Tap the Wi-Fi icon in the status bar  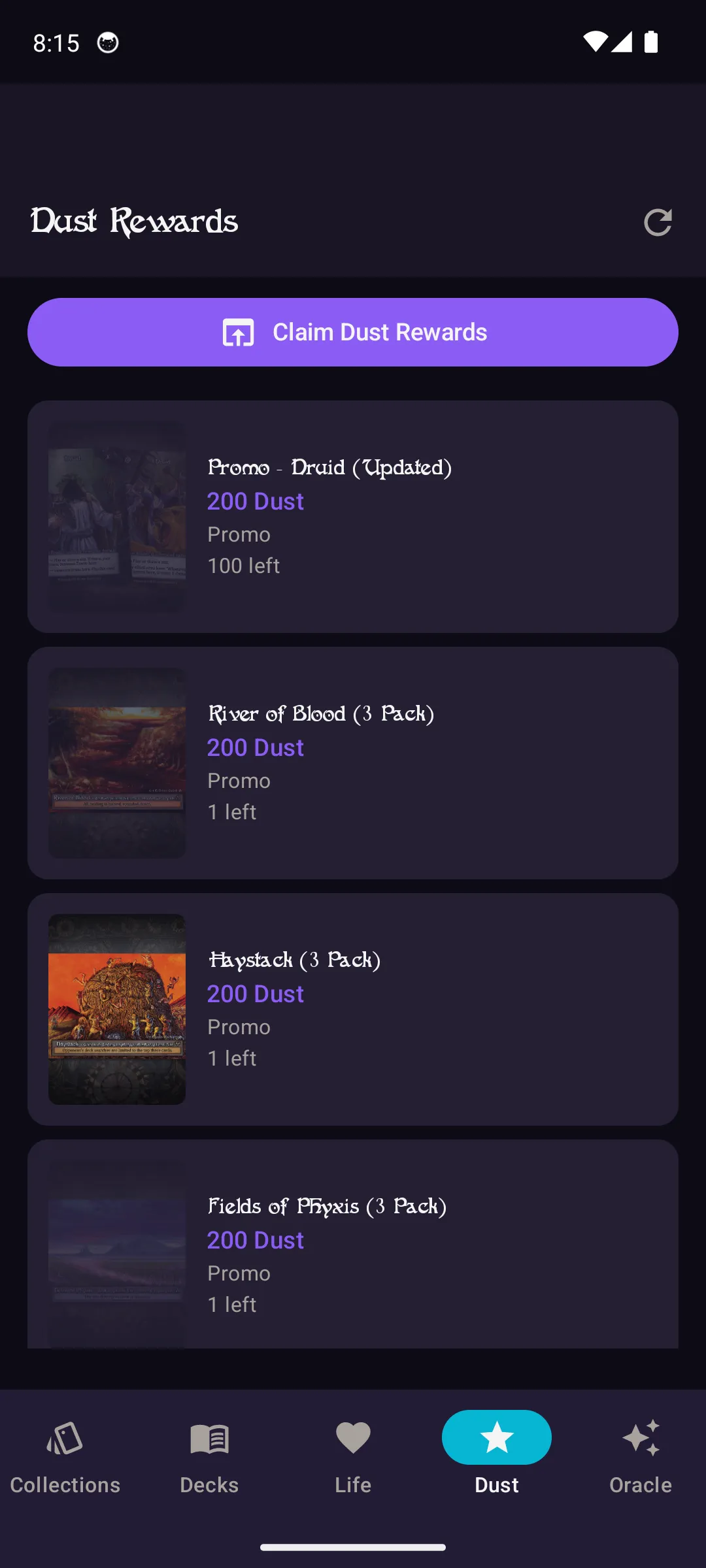coord(594,42)
